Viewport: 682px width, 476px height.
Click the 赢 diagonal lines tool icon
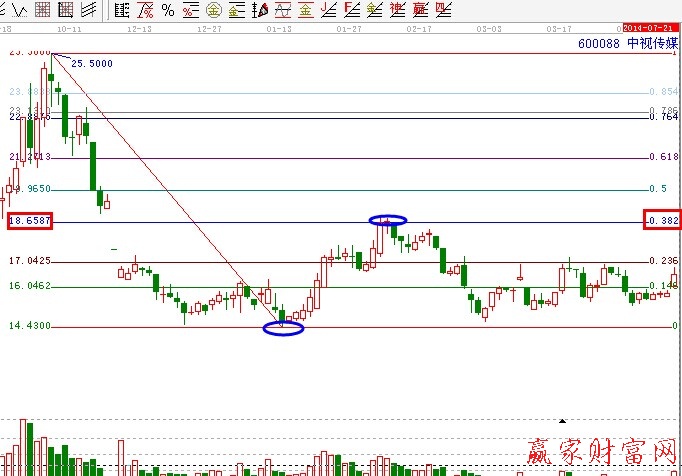(x=420, y=10)
